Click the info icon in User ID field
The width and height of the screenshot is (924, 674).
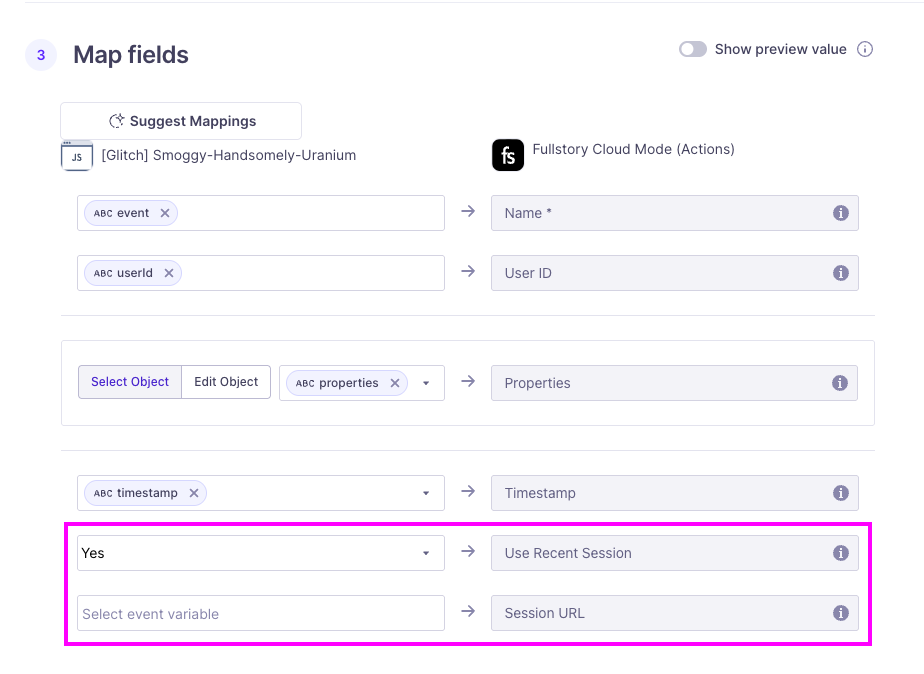[x=841, y=273]
